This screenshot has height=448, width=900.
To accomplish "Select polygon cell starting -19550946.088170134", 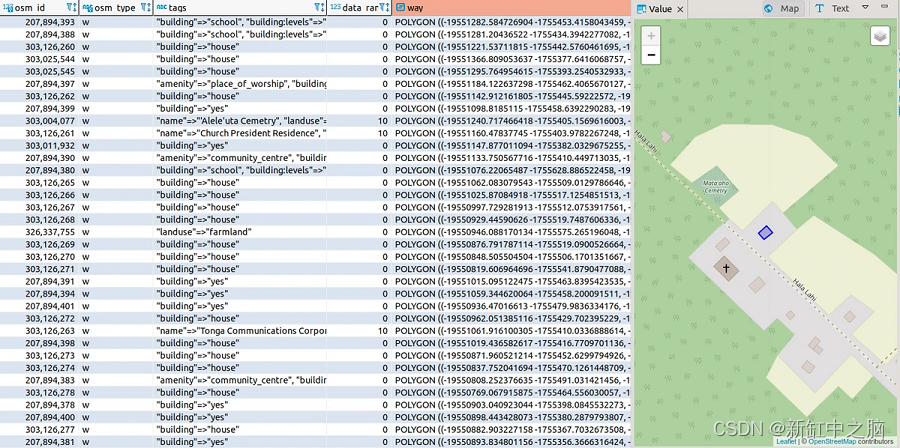I will pos(512,232).
